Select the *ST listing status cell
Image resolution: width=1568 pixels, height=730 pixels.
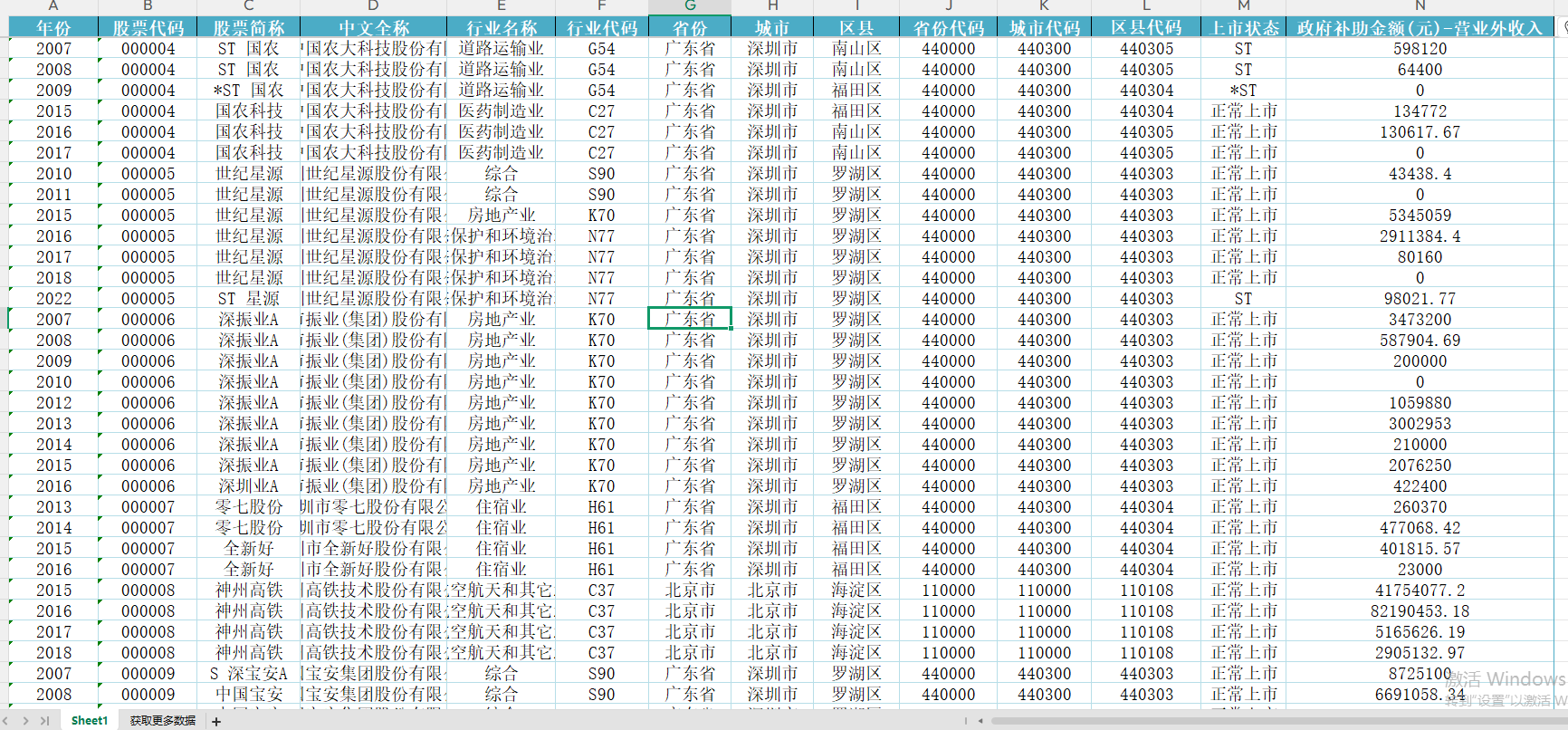tap(1244, 91)
